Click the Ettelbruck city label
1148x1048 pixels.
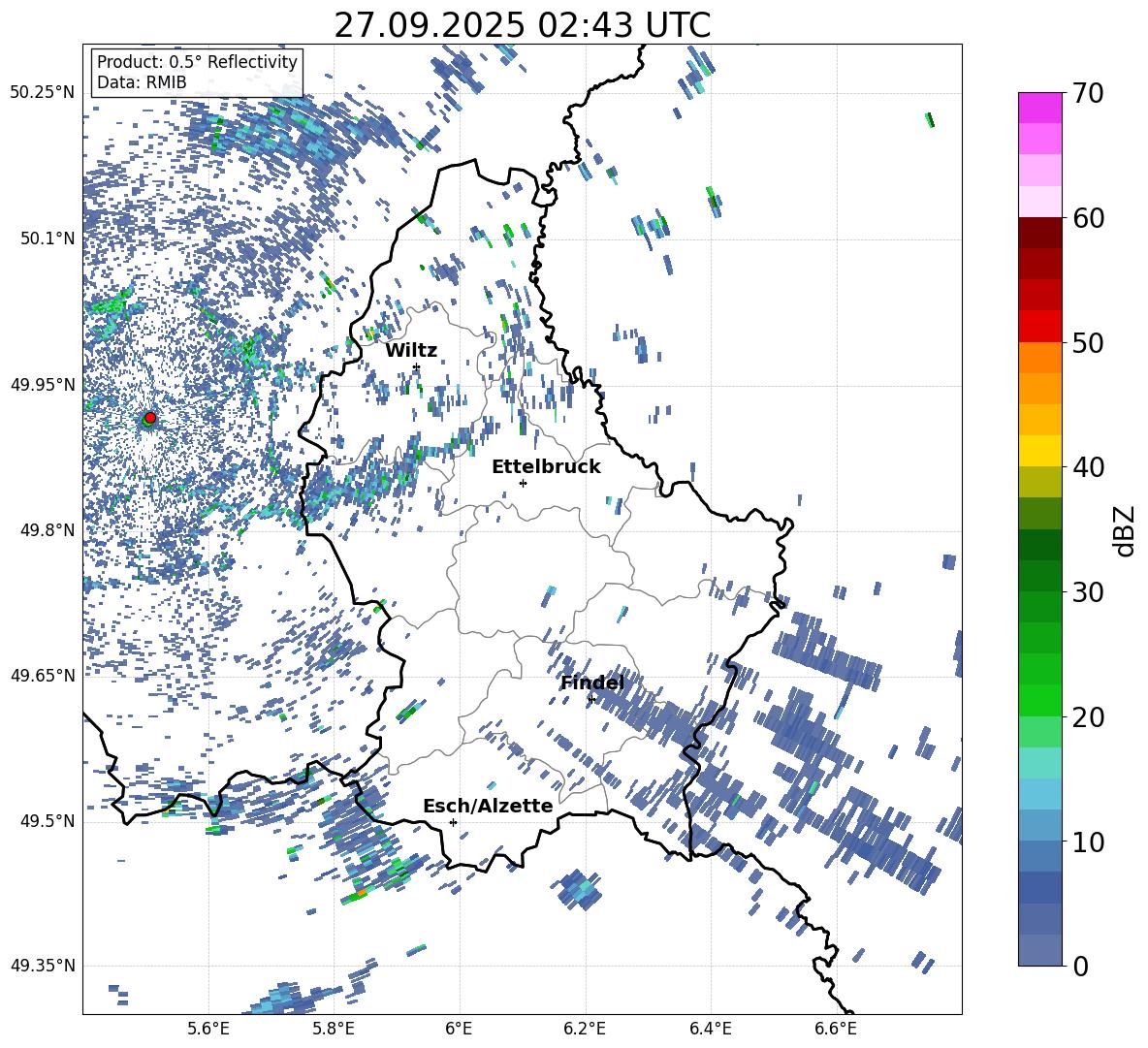point(546,467)
